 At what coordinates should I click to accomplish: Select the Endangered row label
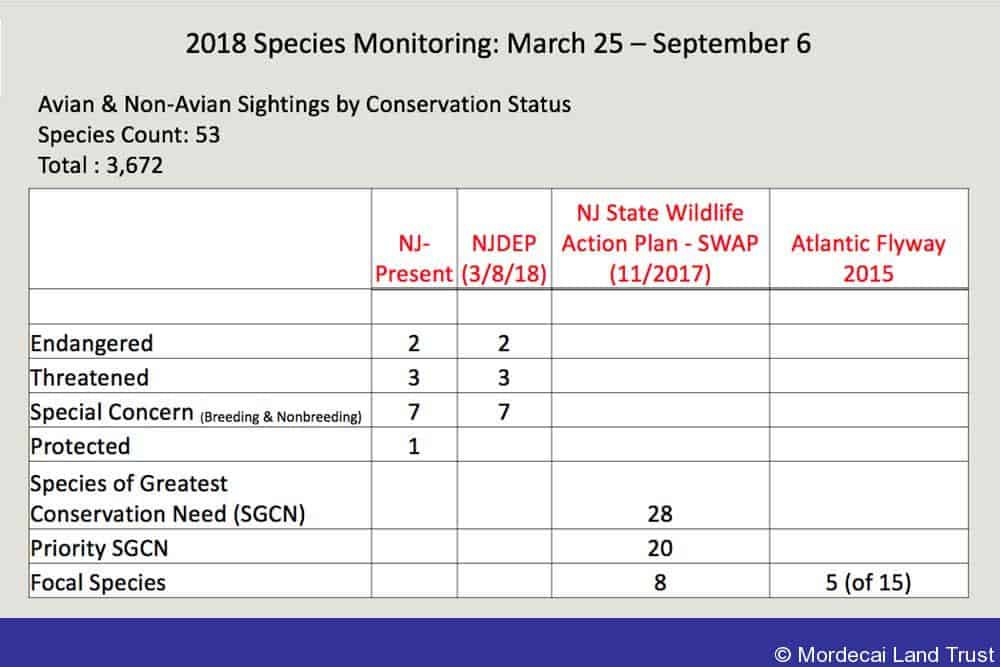tap(91, 343)
